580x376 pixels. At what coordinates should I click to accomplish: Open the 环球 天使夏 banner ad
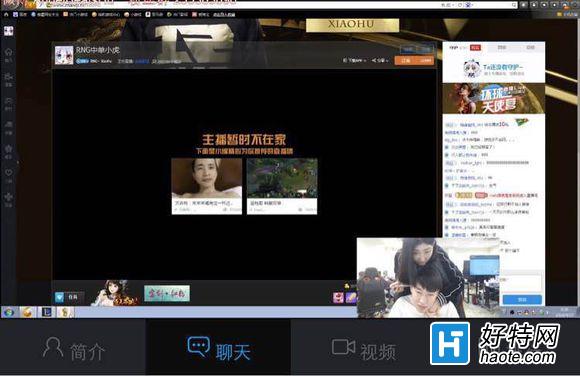click(x=493, y=98)
